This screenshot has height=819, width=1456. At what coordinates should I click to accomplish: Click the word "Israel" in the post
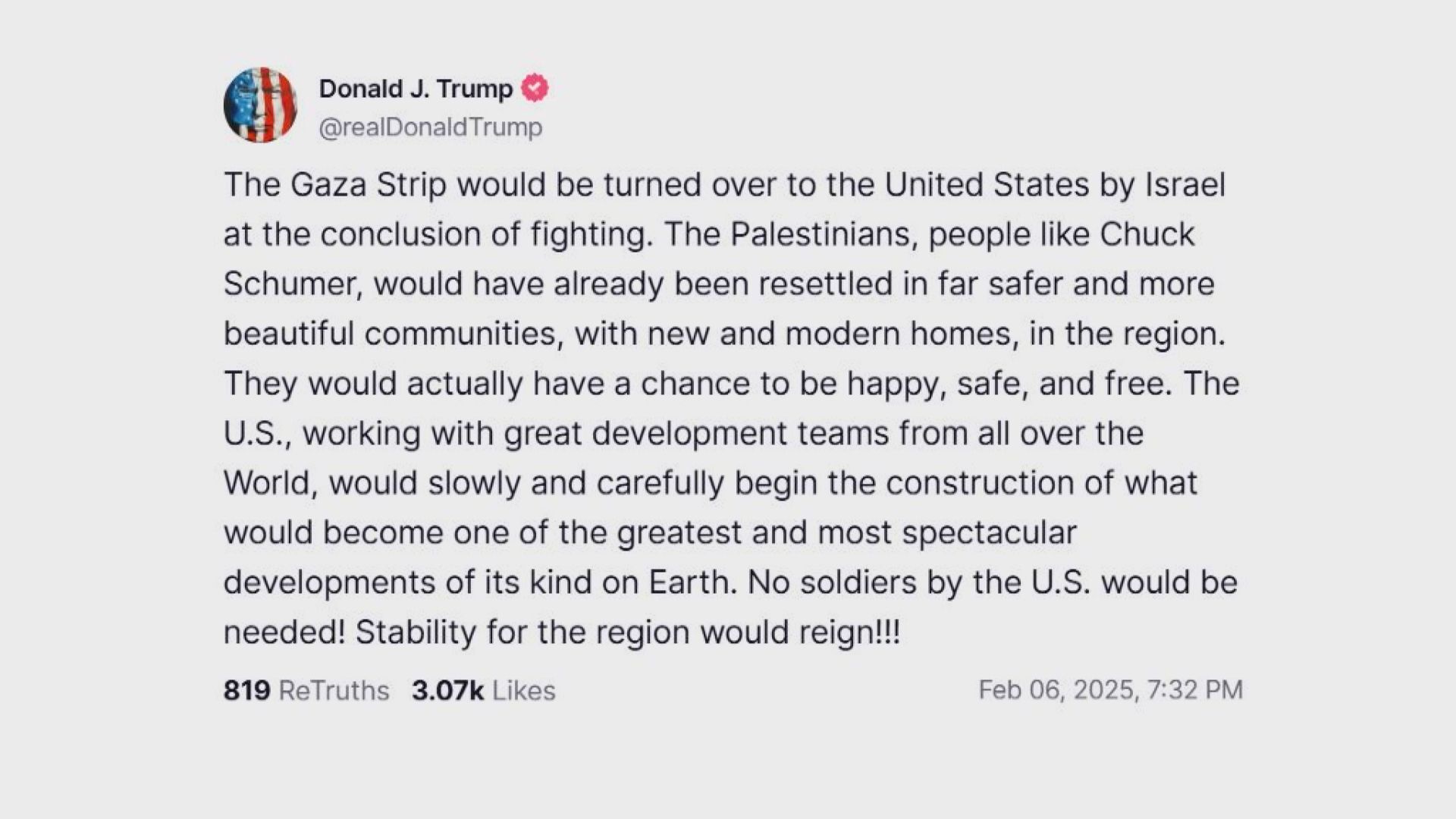click(x=1185, y=185)
